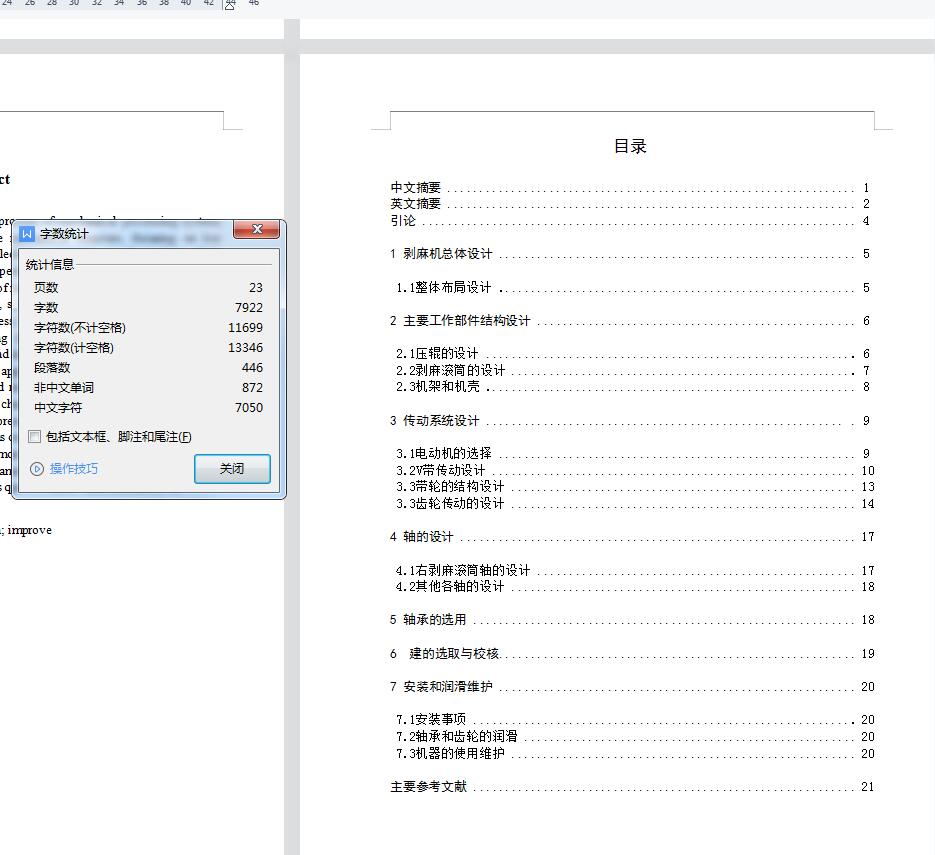Close the 字数统计 dialog with 关闭 button
Screen dimensions: 935x855
pyautogui.click(x=232, y=469)
